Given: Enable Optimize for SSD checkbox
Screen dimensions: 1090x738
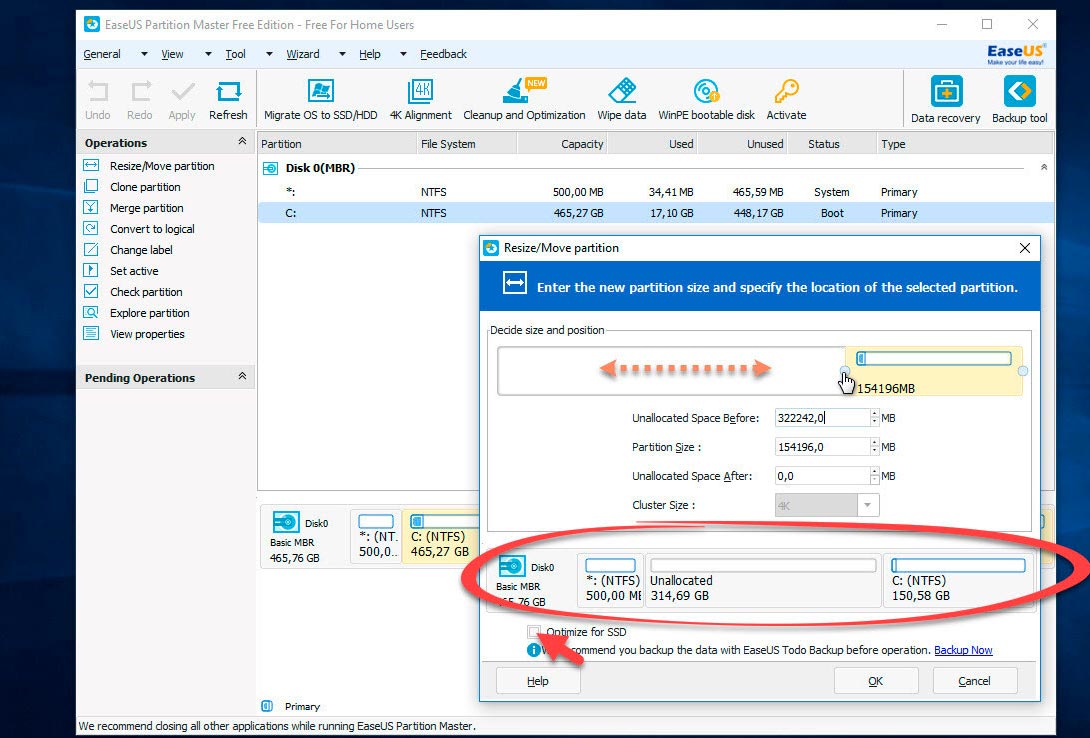Looking at the screenshot, I should coord(533,632).
